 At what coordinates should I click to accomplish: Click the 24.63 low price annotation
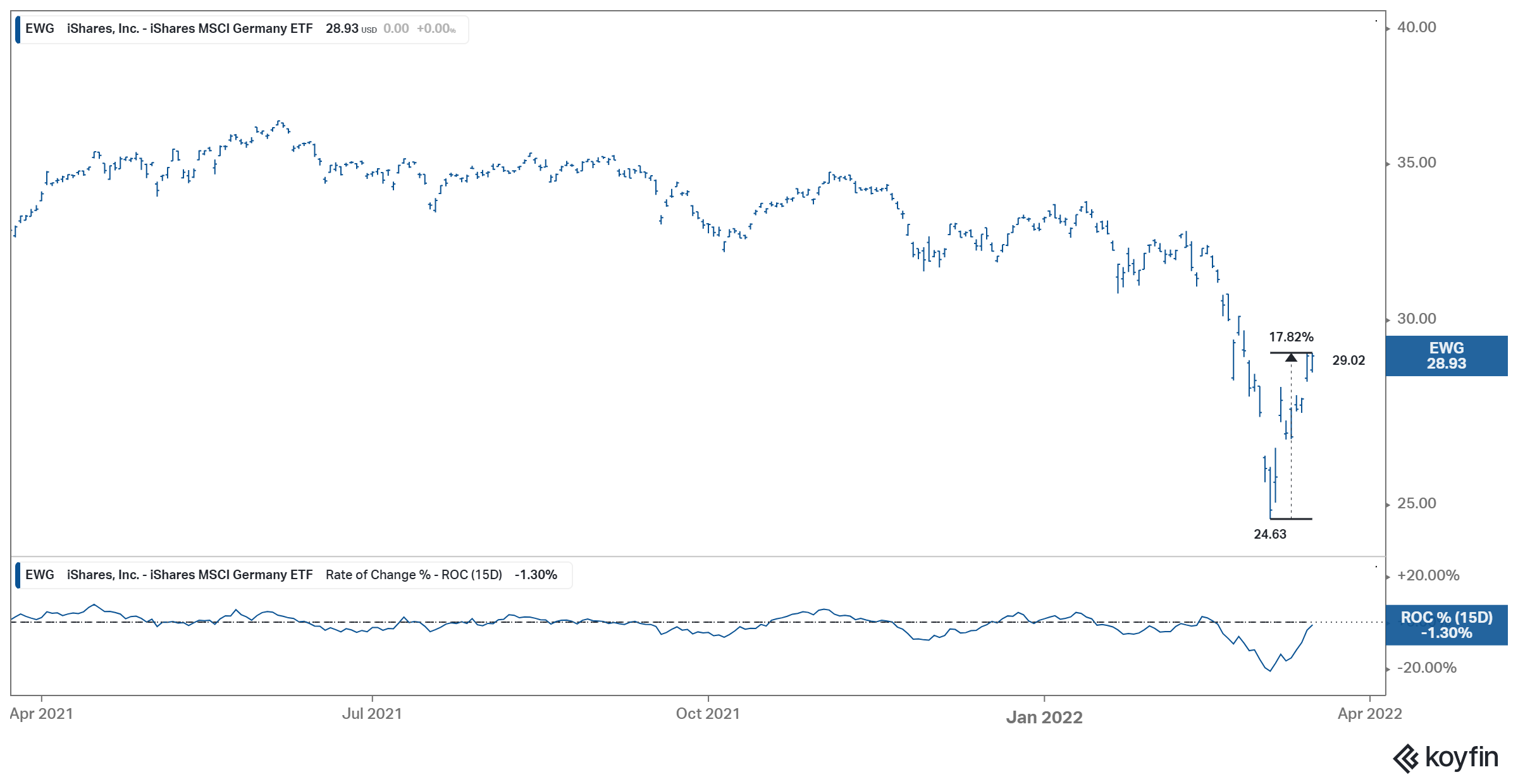pos(1270,534)
